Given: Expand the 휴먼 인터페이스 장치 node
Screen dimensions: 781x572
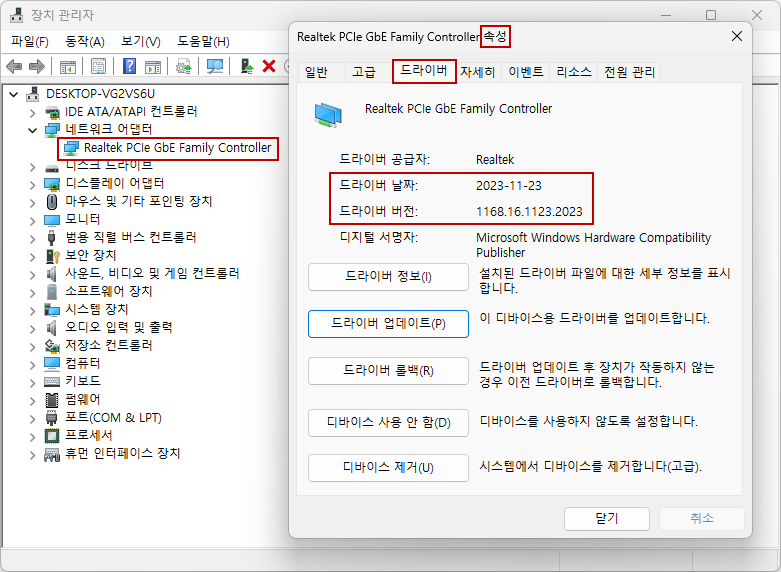Looking at the screenshot, I should [32, 454].
